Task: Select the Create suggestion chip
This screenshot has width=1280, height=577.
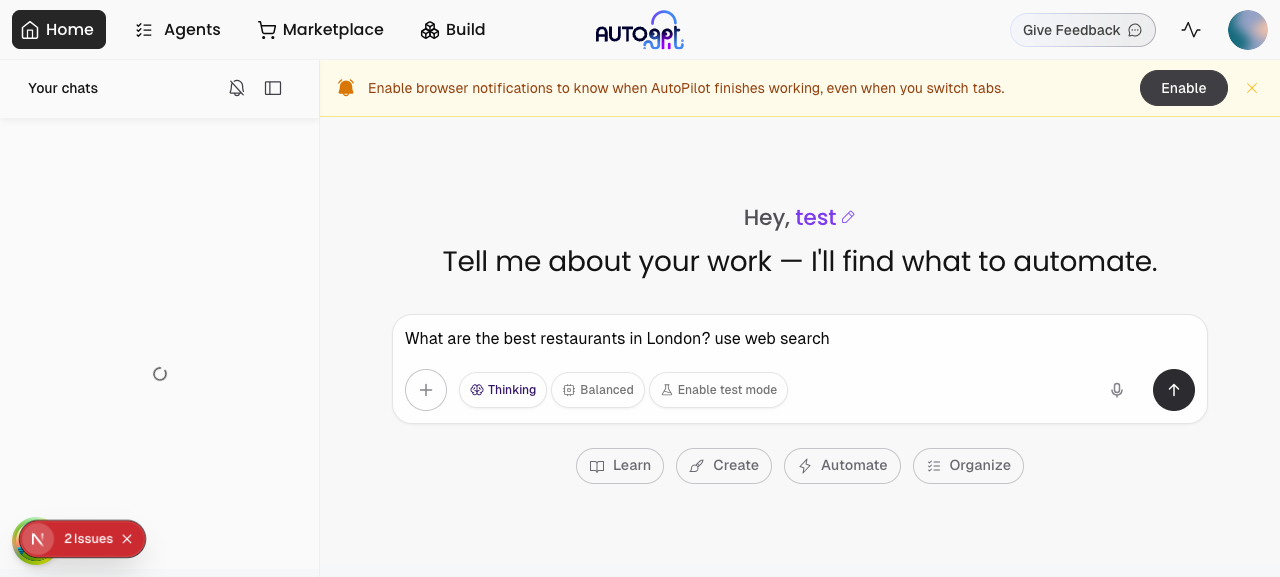Action: (x=724, y=466)
